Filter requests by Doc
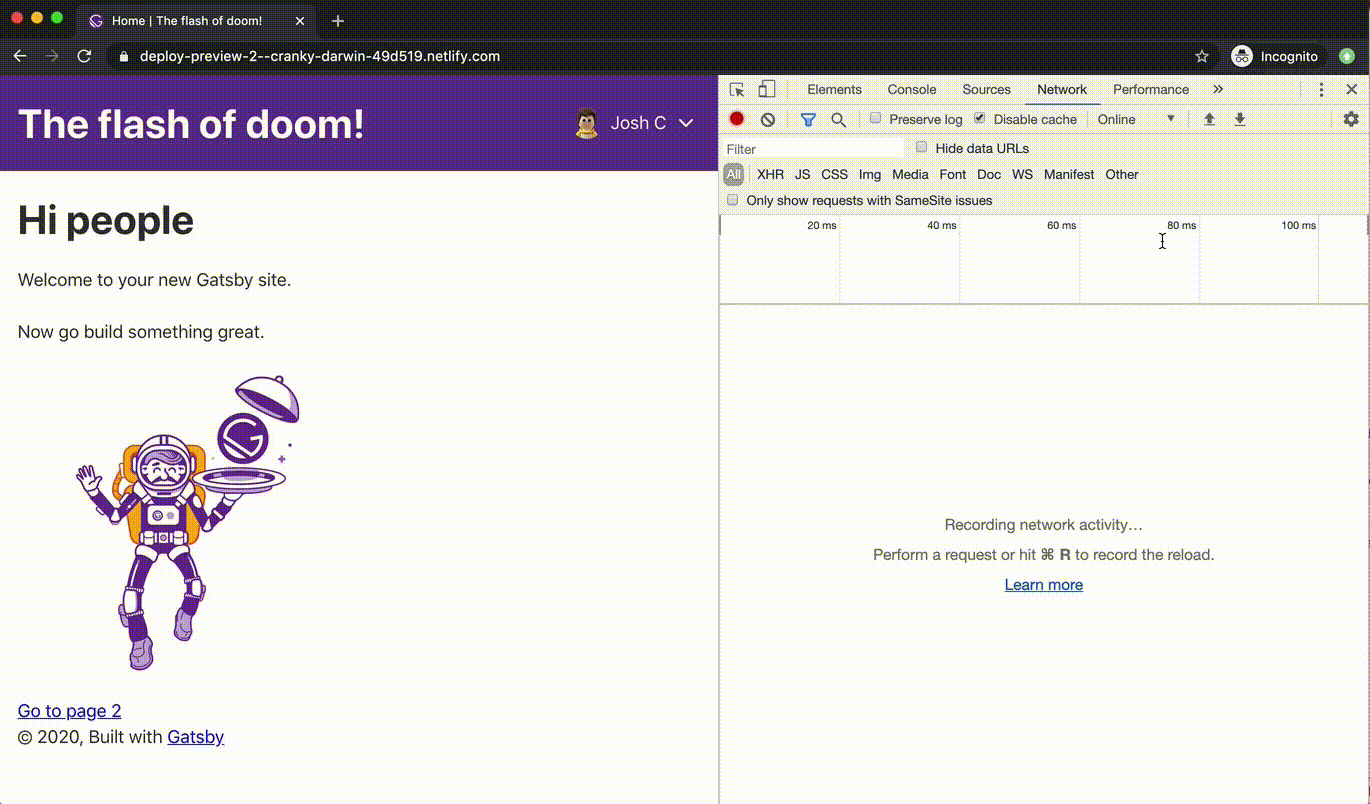 989,174
